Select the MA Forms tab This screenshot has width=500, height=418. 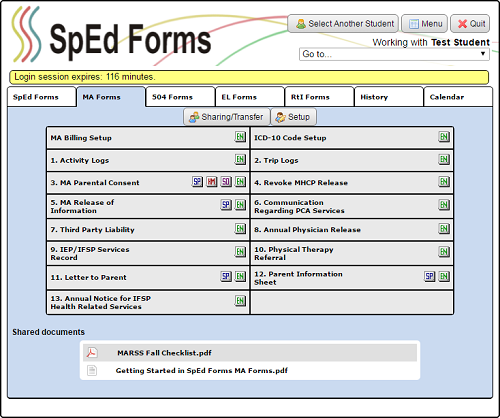[x=111, y=97]
